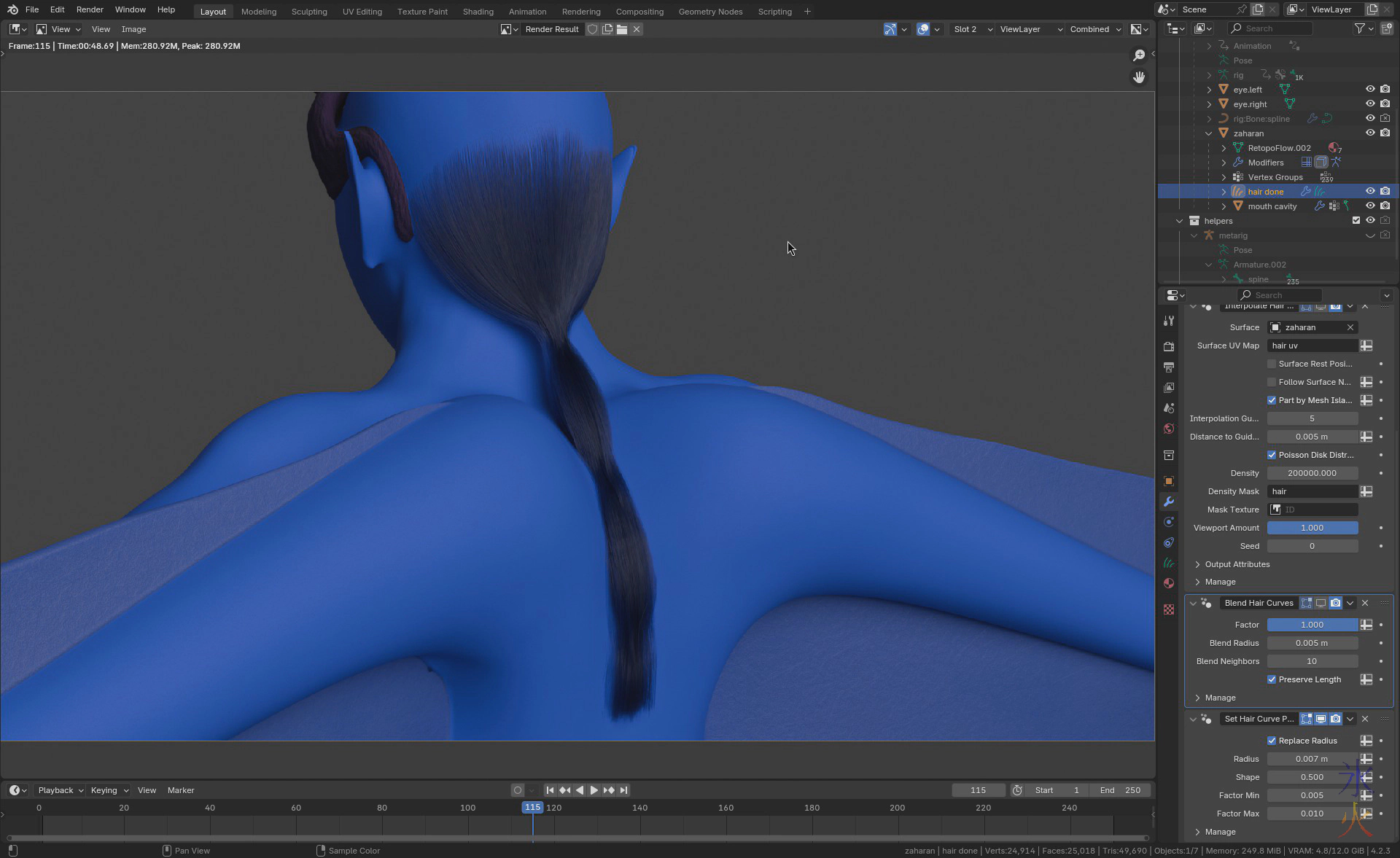
Task: Switch to the Shading workspace tab
Action: tap(478, 12)
